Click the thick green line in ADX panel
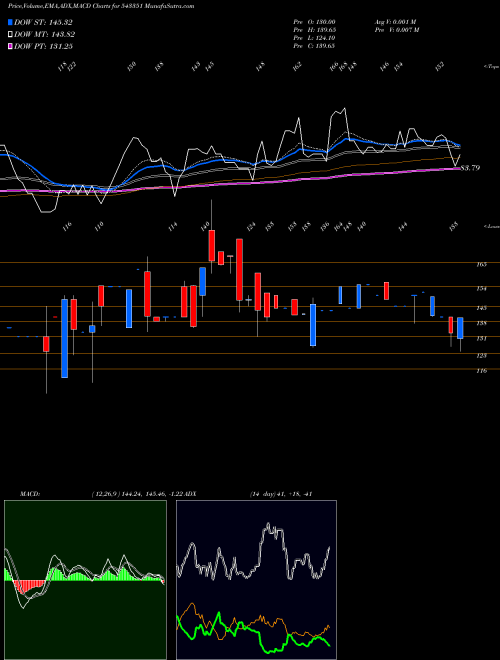Screen dimensions: 500x660 click(253, 630)
